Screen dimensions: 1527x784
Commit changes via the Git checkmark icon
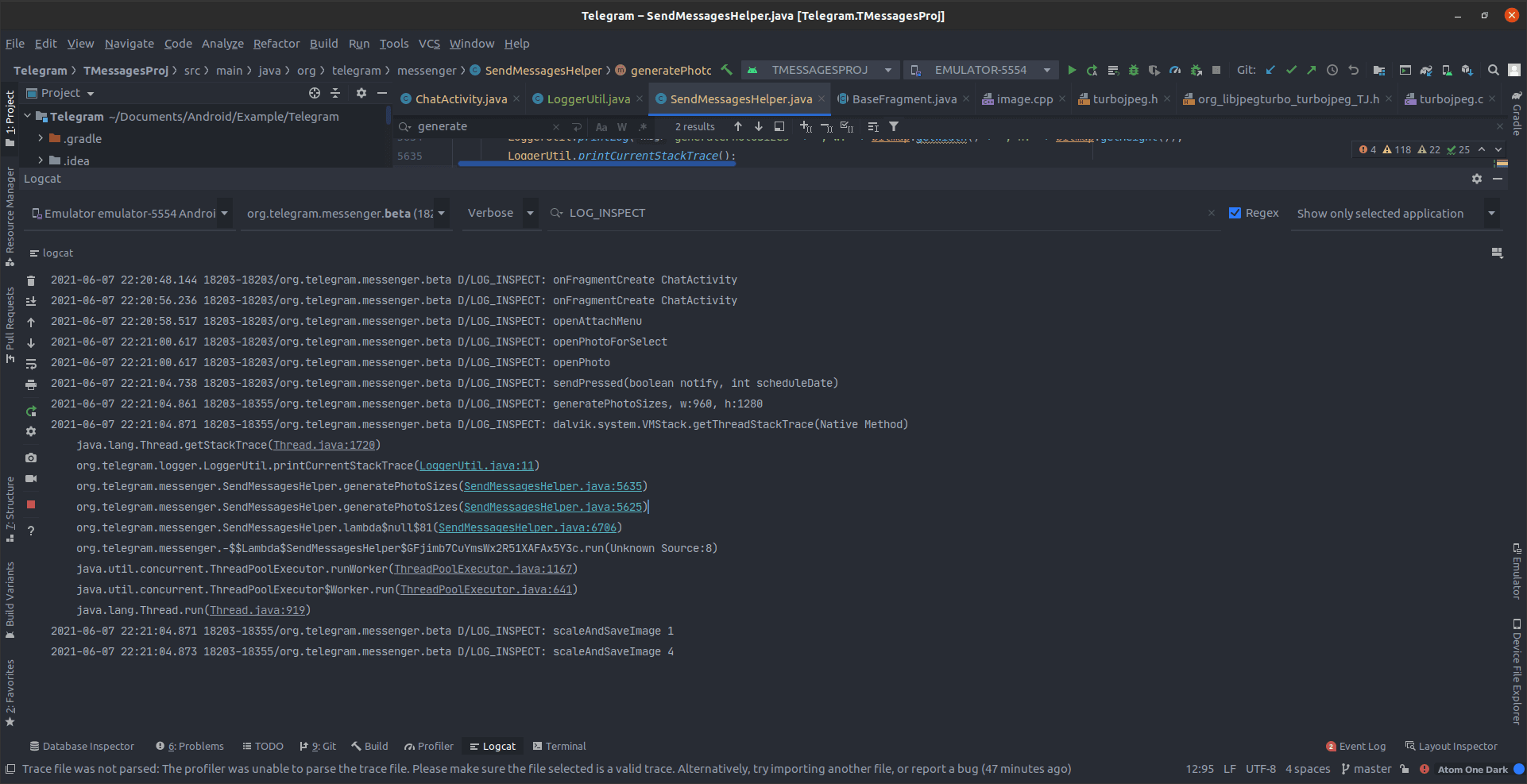point(1291,70)
